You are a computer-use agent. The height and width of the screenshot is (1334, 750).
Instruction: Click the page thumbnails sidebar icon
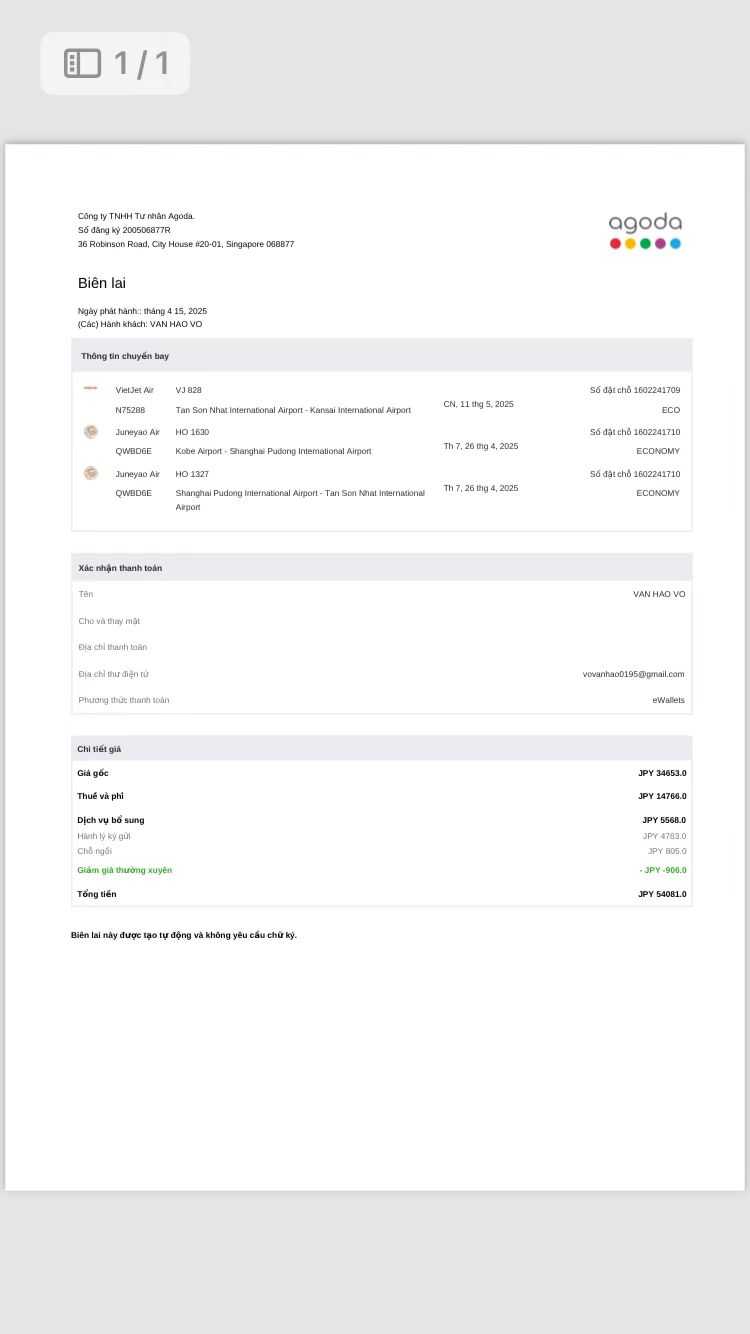click(x=83, y=63)
